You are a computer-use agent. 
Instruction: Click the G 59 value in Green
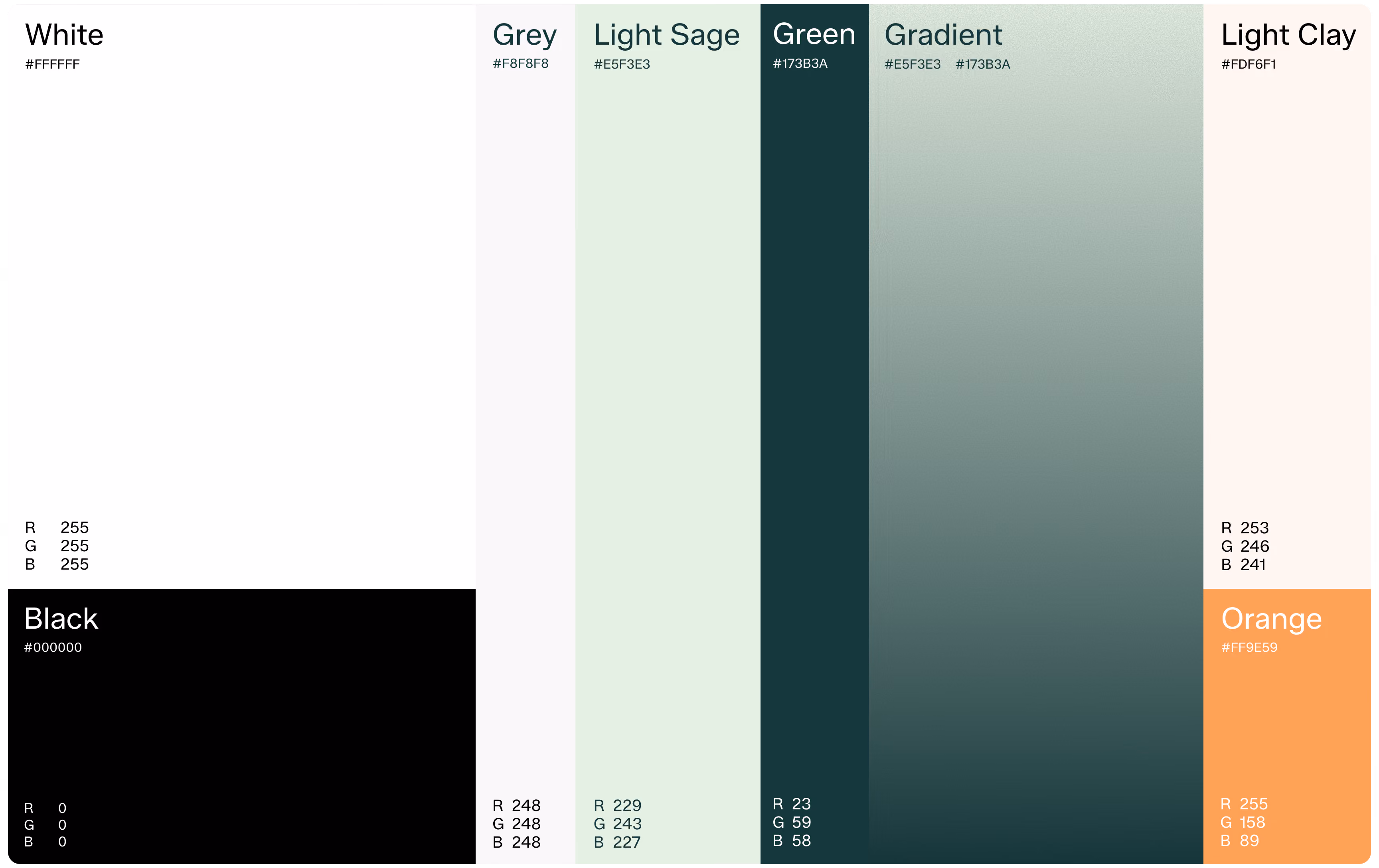(791, 822)
